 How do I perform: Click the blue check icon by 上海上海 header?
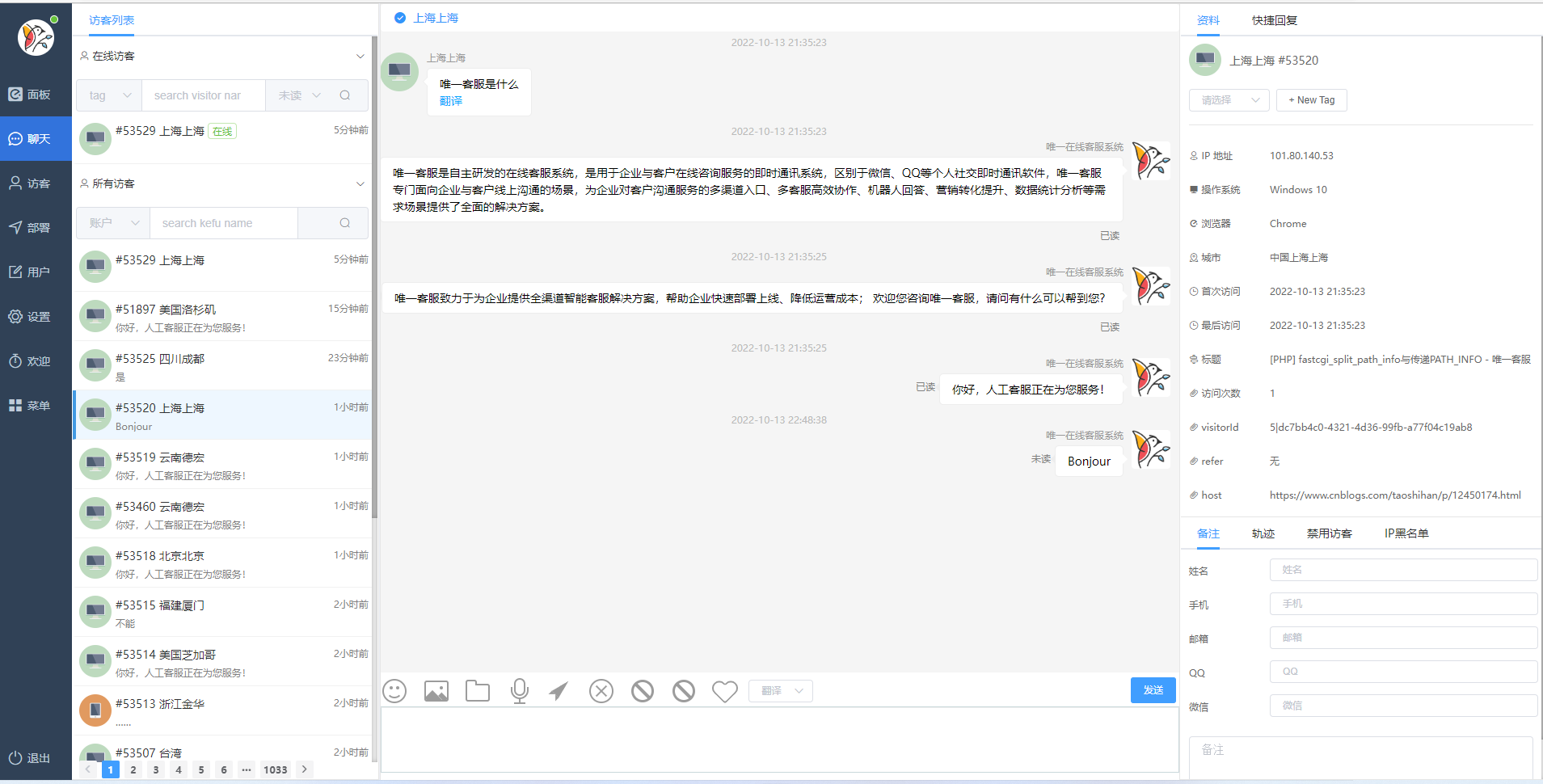400,18
